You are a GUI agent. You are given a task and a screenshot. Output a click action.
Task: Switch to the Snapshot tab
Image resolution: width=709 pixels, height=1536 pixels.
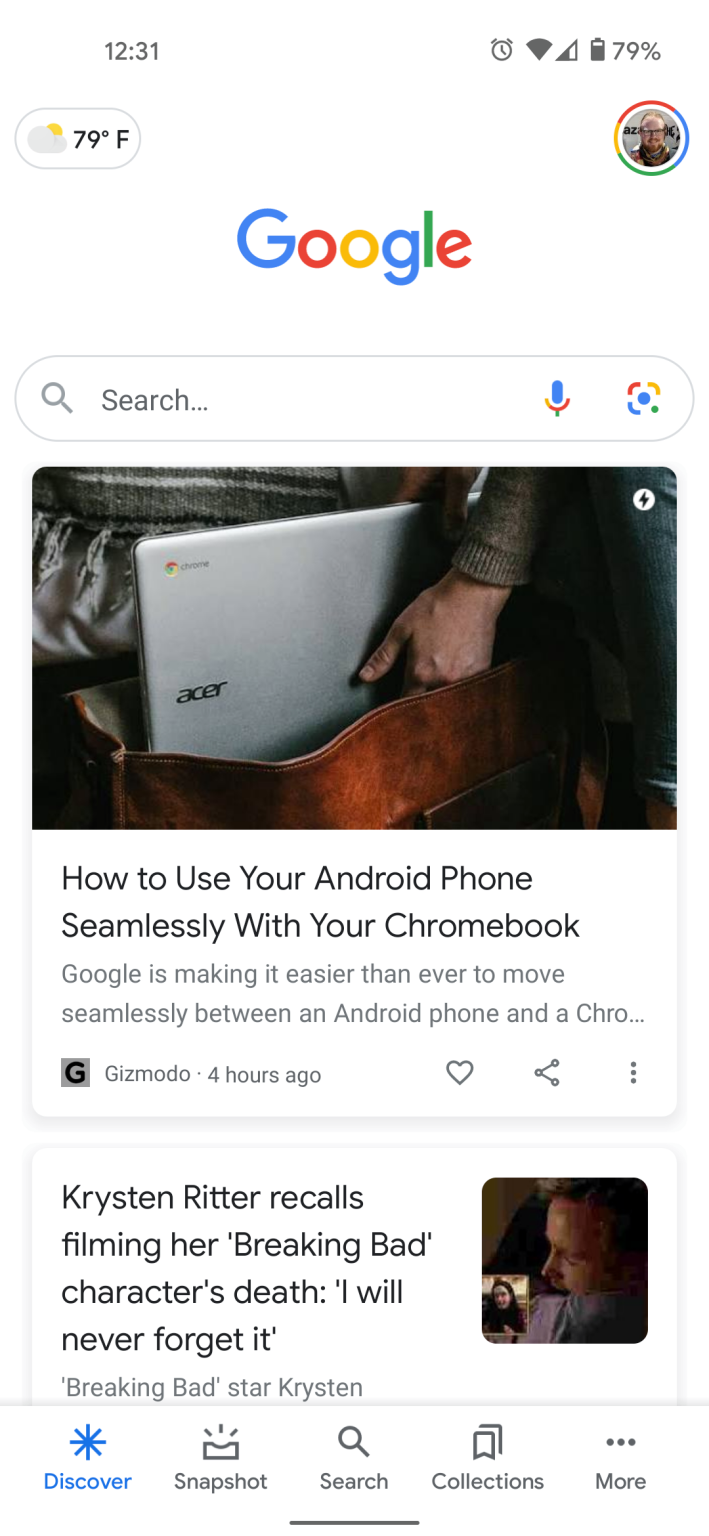pyautogui.click(x=221, y=1460)
